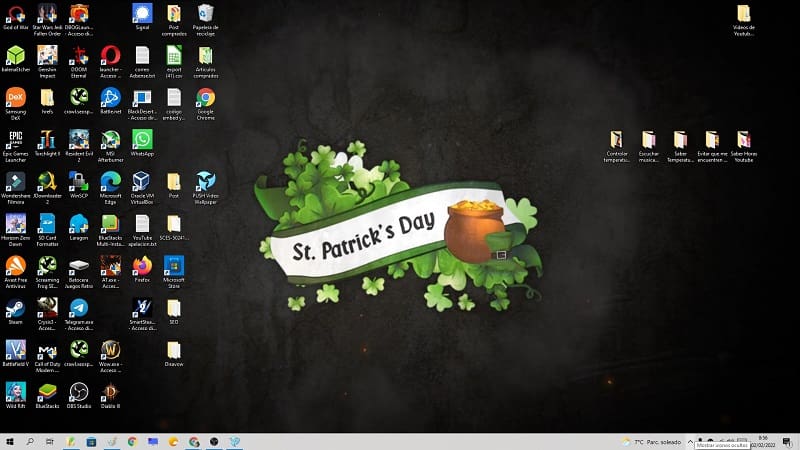Open the notification center icon
Screen dimensions: 800x450
(x=787, y=442)
